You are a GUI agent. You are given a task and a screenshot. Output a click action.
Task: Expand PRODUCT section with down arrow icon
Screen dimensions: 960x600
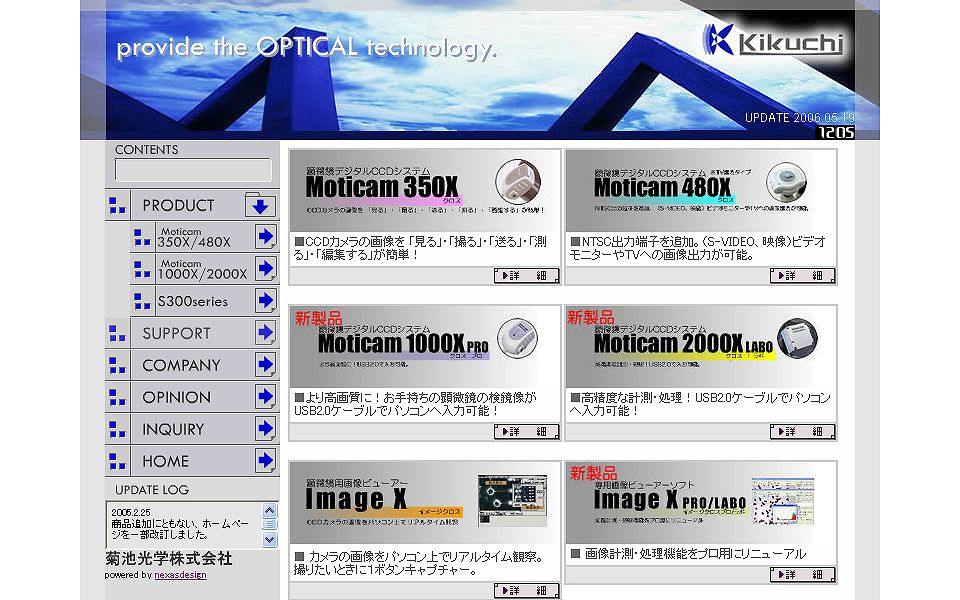coord(260,204)
